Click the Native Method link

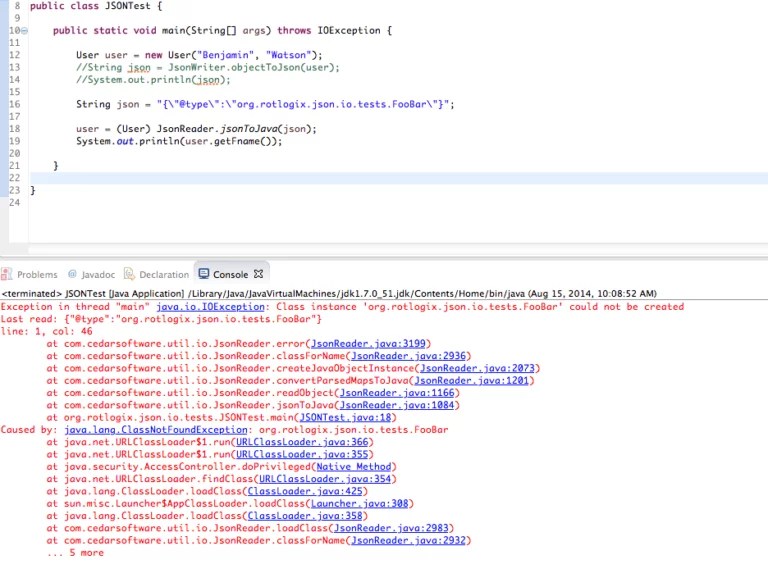[x=354, y=467]
